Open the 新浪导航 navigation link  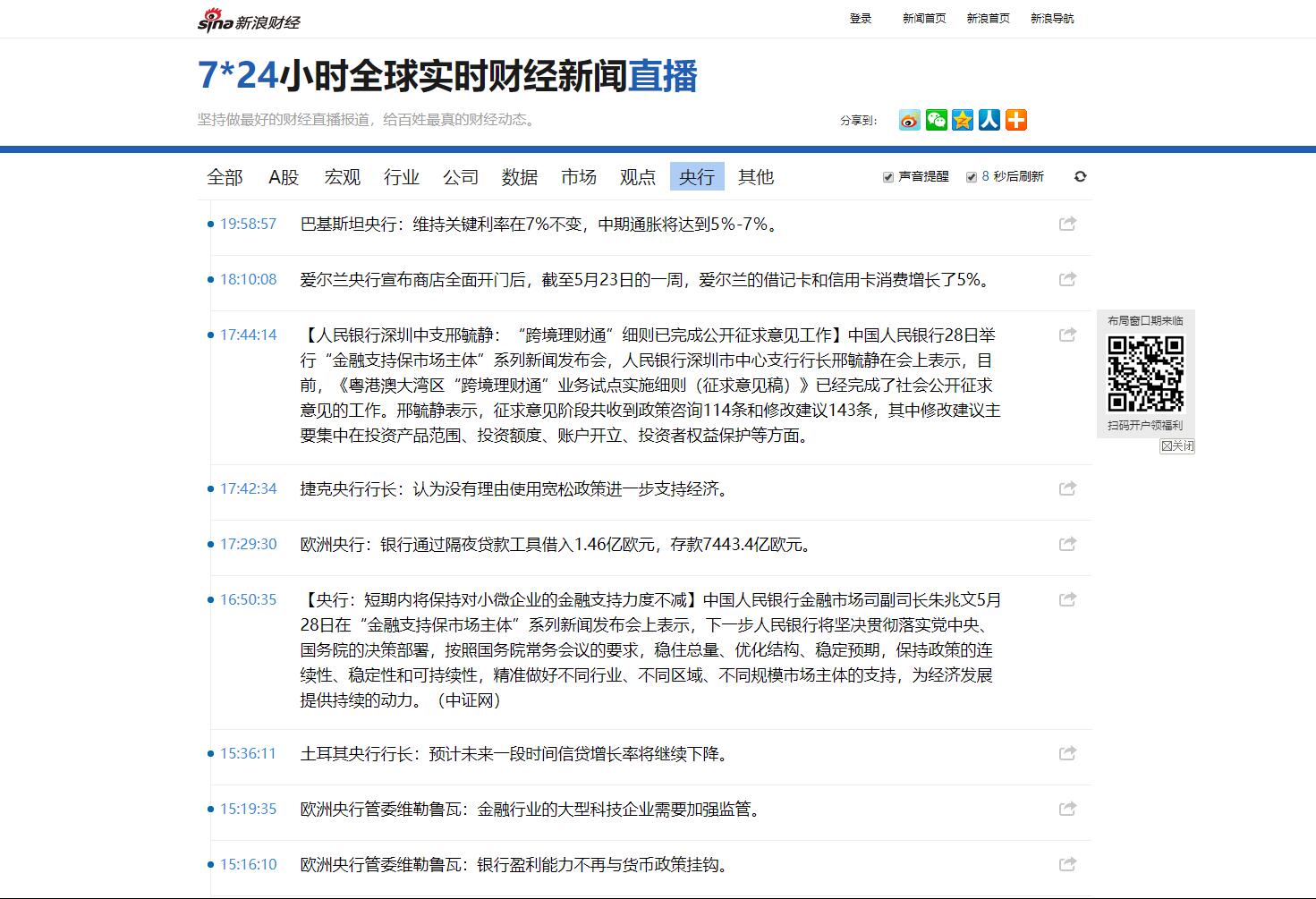tap(1052, 19)
